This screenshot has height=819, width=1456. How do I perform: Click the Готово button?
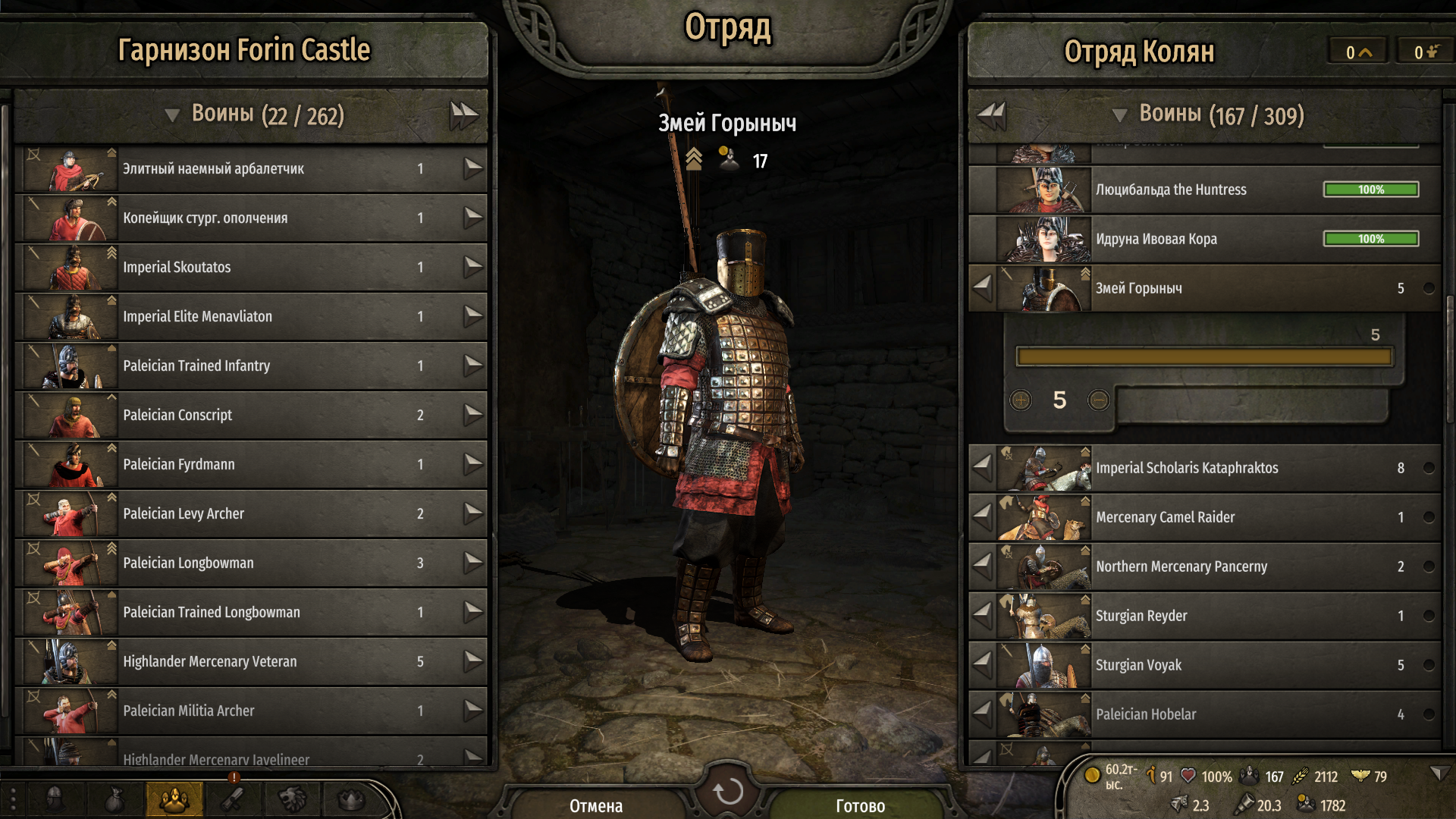pos(860,805)
